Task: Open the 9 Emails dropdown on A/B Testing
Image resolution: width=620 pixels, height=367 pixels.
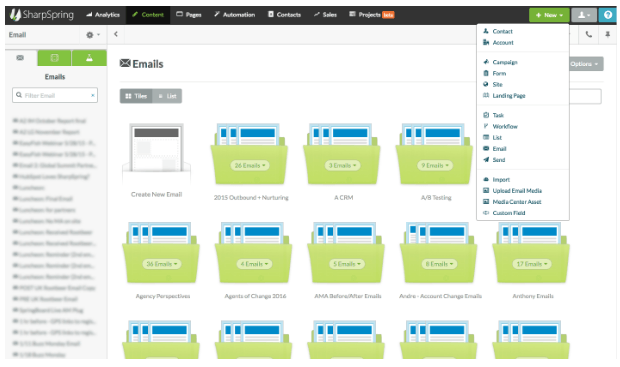Action: tap(435, 165)
